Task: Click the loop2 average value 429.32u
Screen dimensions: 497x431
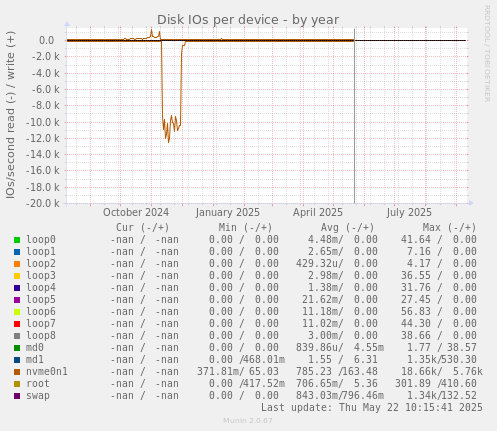Action: coord(318,264)
